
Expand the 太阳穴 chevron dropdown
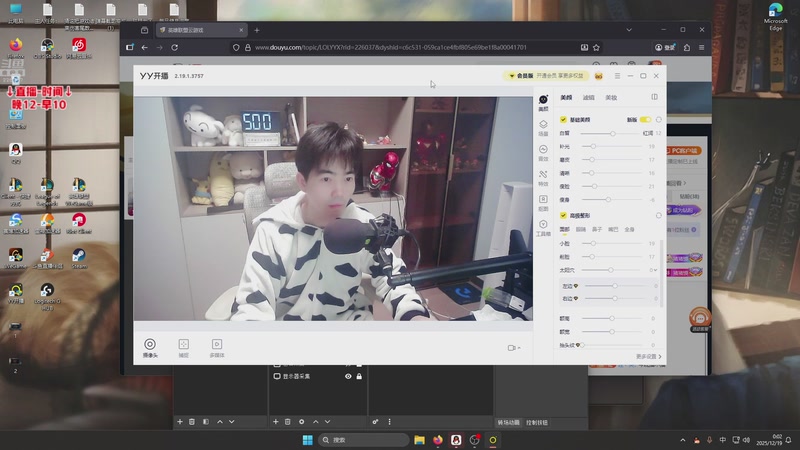click(x=656, y=270)
